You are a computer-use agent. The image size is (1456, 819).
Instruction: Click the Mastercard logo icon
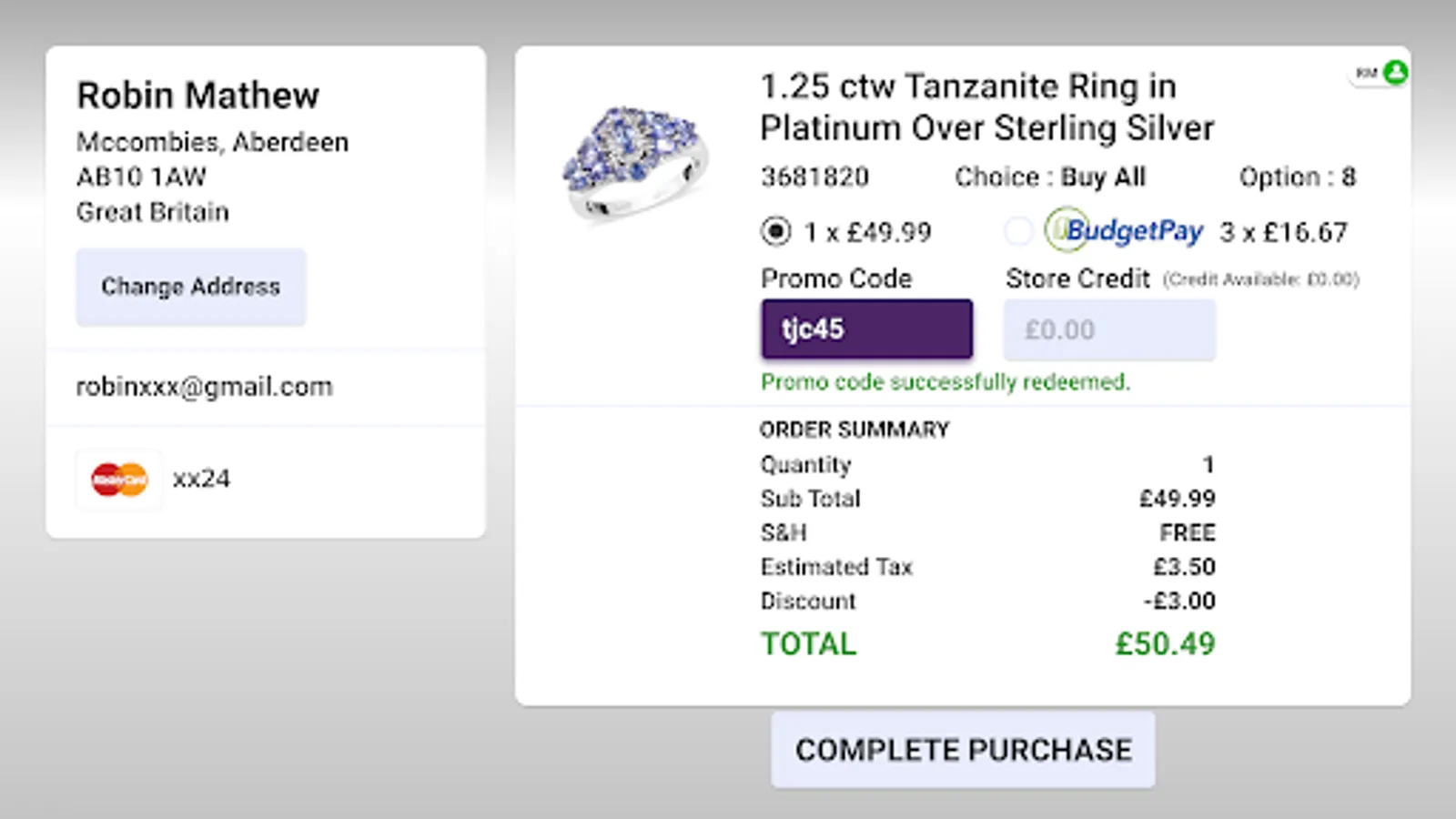tap(119, 480)
